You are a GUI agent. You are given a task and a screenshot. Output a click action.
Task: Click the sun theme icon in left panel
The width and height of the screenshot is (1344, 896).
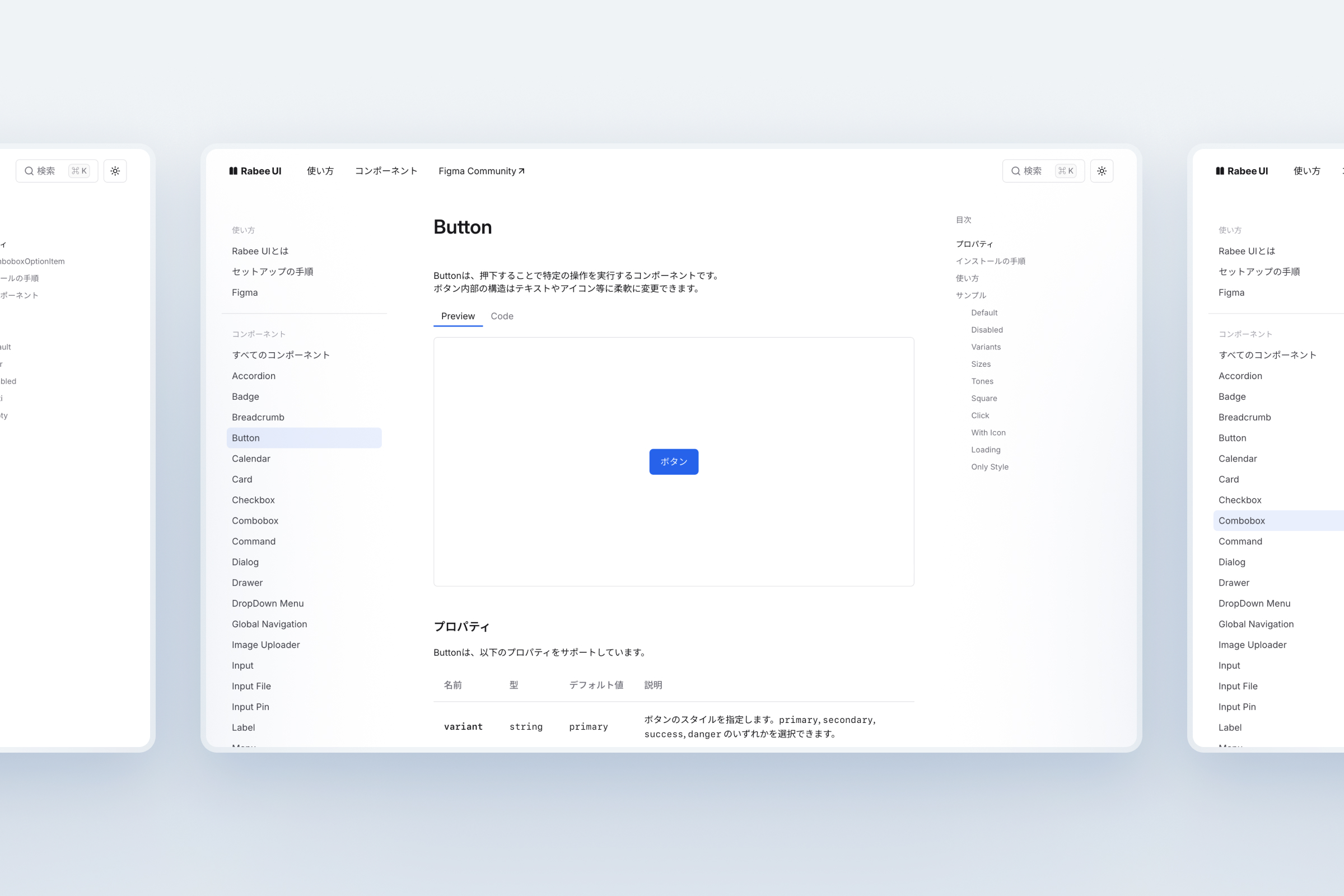115,171
